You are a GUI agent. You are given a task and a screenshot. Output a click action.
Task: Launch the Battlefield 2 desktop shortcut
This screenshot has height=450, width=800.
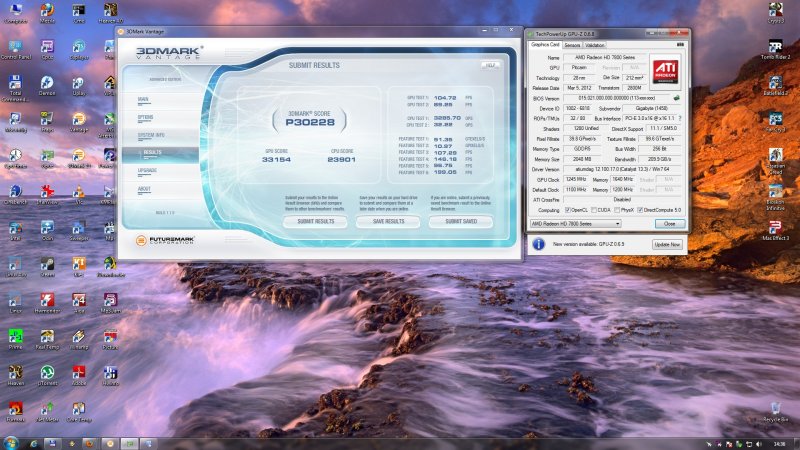coord(776,86)
